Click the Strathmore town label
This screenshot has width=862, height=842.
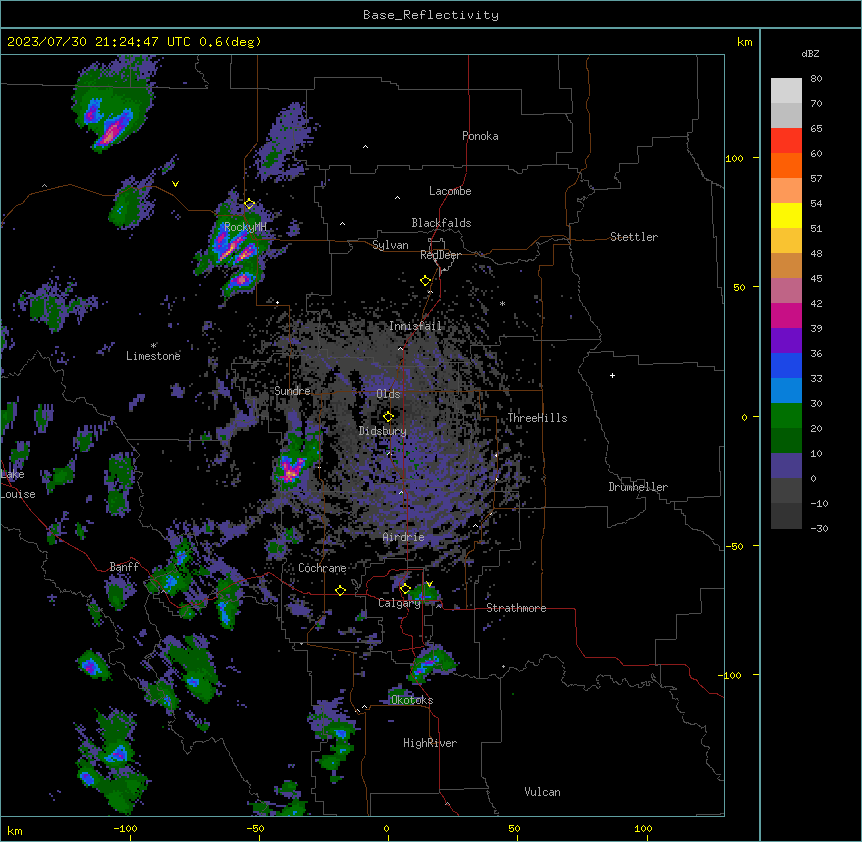(x=516, y=608)
